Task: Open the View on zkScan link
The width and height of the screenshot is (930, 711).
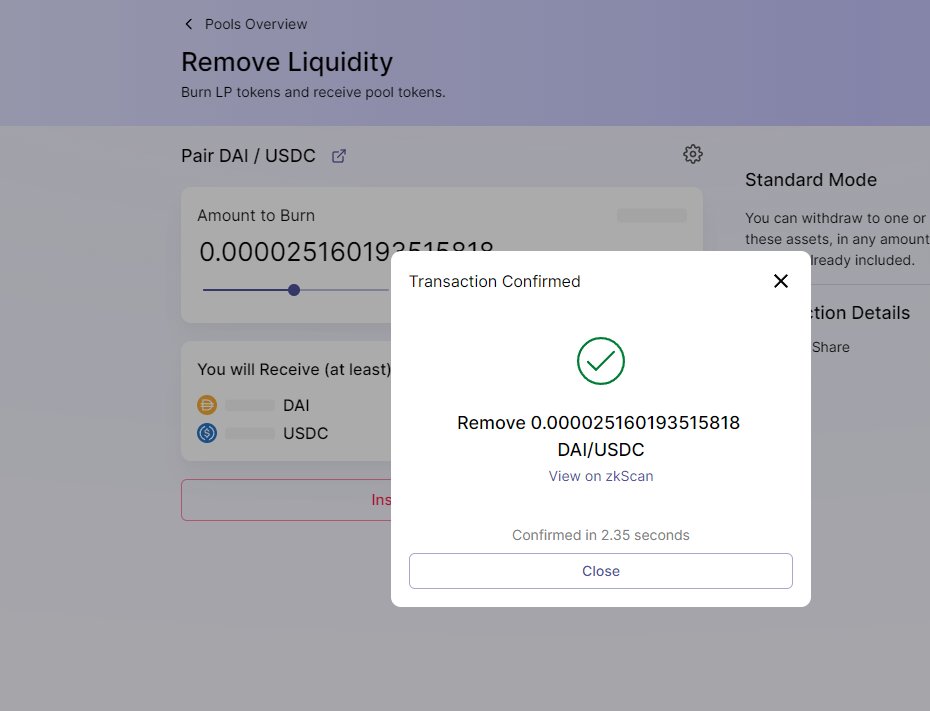Action: click(x=600, y=476)
